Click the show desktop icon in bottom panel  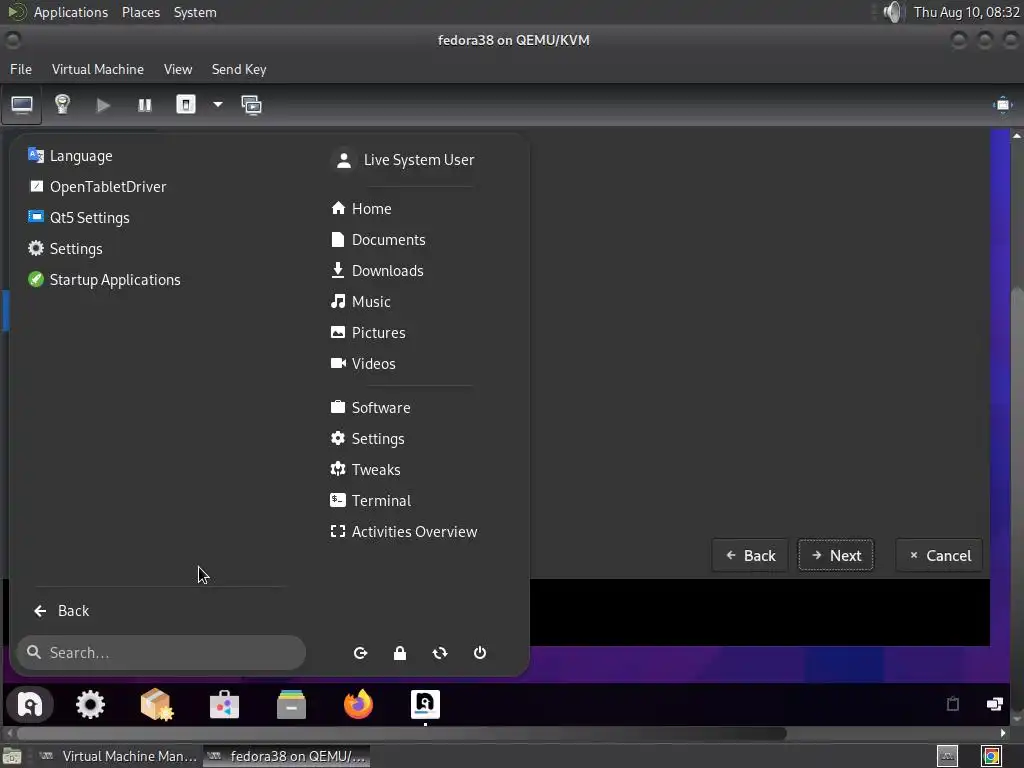12,757
